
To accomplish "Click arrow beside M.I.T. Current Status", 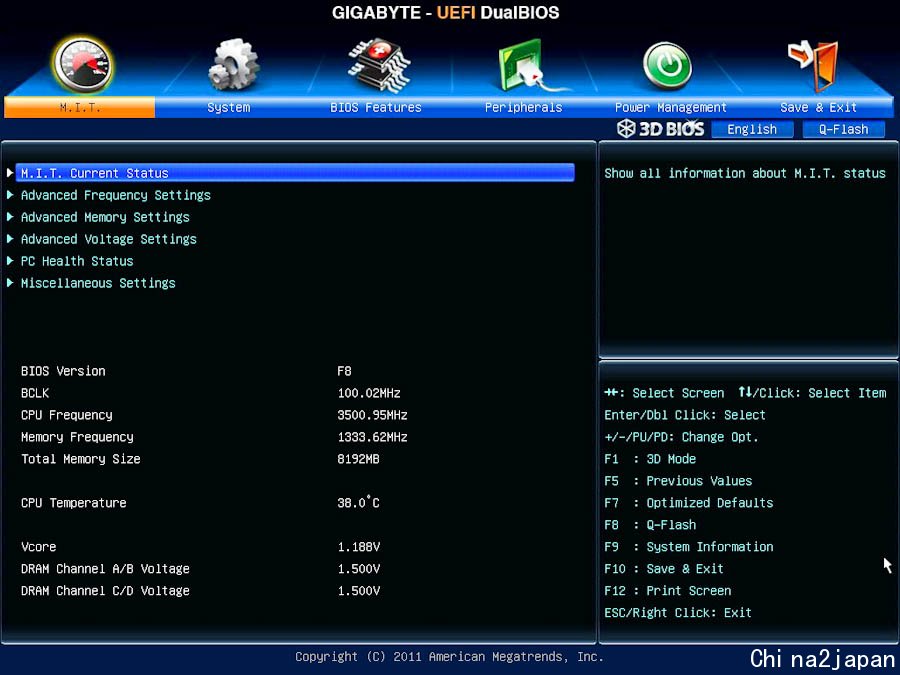I will [x=10, y=173].
